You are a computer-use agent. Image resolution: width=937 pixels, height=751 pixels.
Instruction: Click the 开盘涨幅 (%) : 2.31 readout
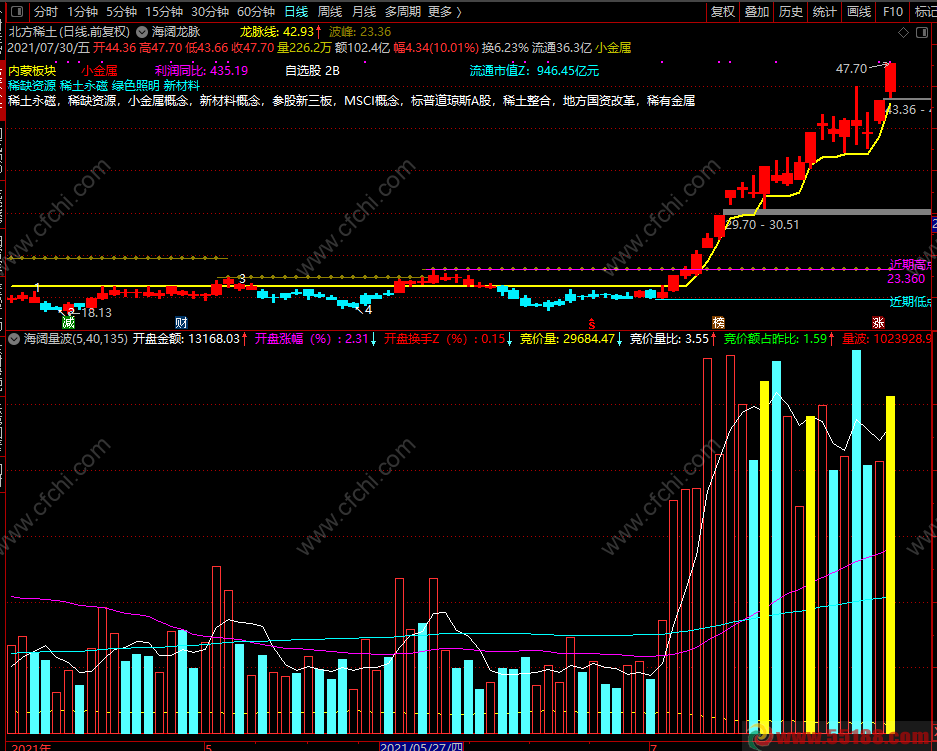click(312, 339)
